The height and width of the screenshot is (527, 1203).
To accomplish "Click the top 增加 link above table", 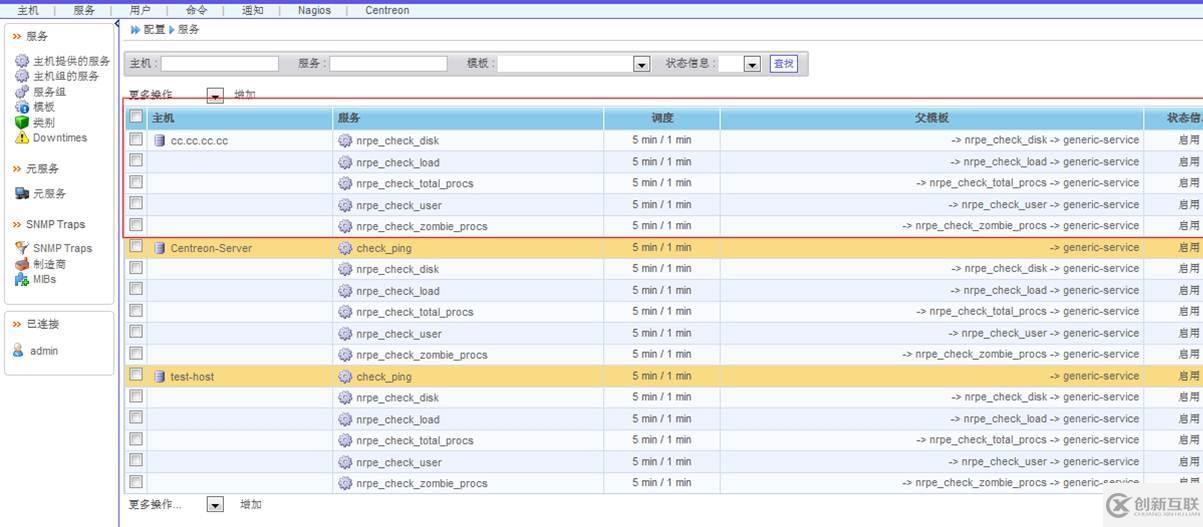I will 245,95.
